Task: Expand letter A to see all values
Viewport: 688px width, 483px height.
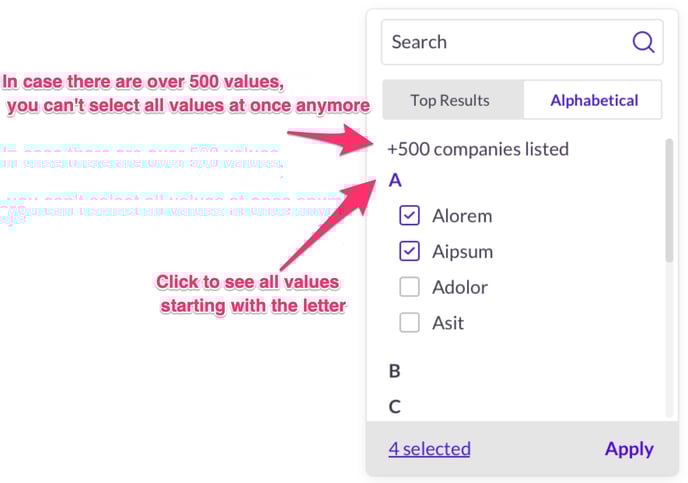Action: (x=395, y=180)
